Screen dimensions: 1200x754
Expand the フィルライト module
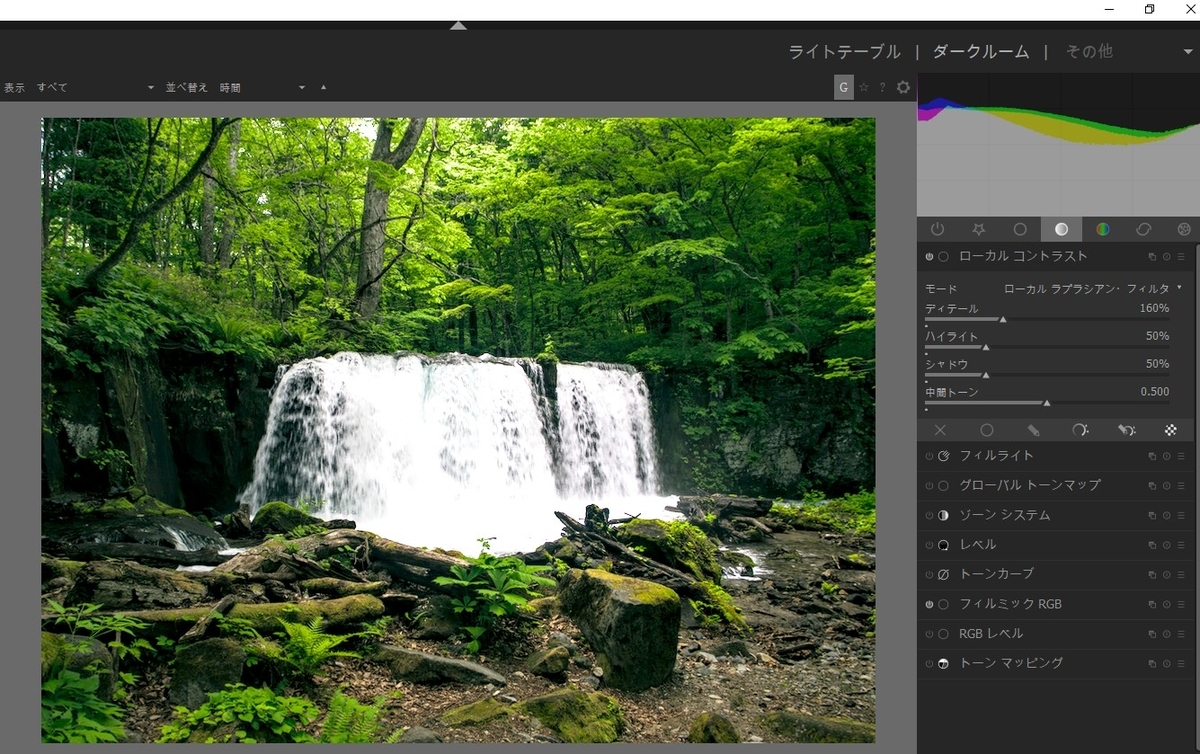pyautogui.click(x=997, y=456)
